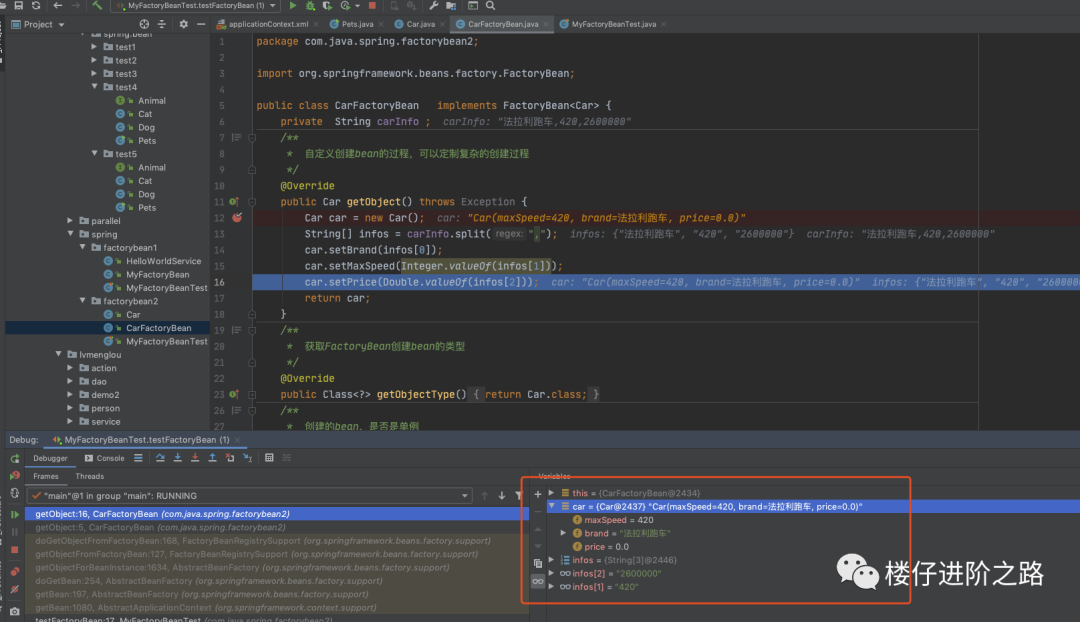Screen dimensions: 1080x622
Task: Click the Debug bug icon in toolbar
Action: tap(310, 6)
